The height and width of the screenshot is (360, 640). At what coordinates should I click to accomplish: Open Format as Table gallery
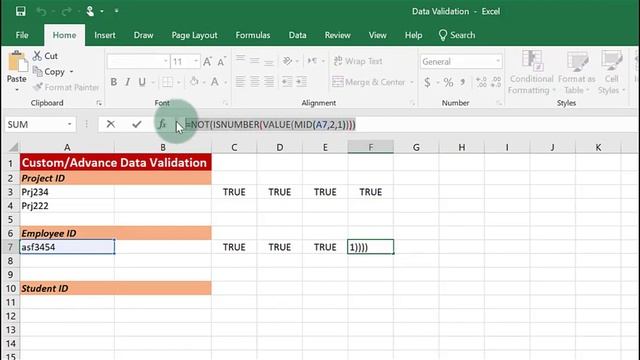coord(577,72)
